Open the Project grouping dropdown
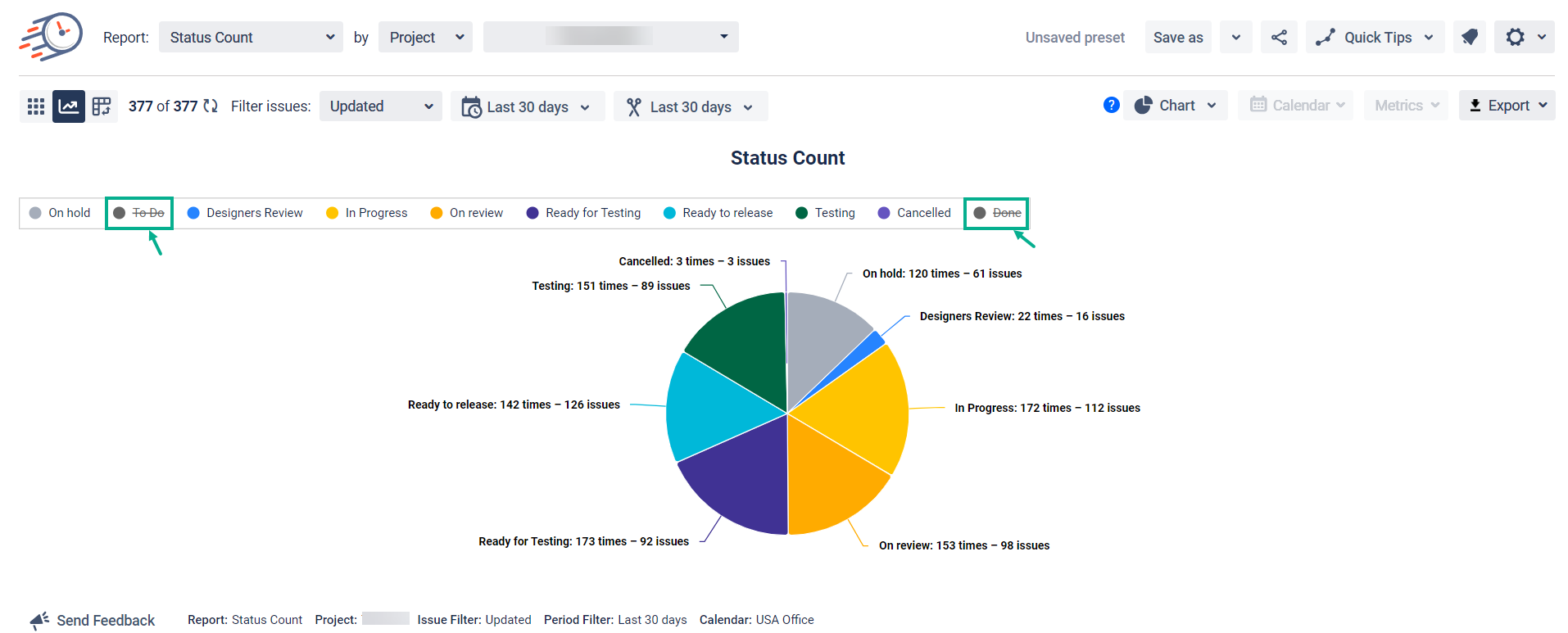The width and height of the screenshot is (1568, 633). coord(425,38)
